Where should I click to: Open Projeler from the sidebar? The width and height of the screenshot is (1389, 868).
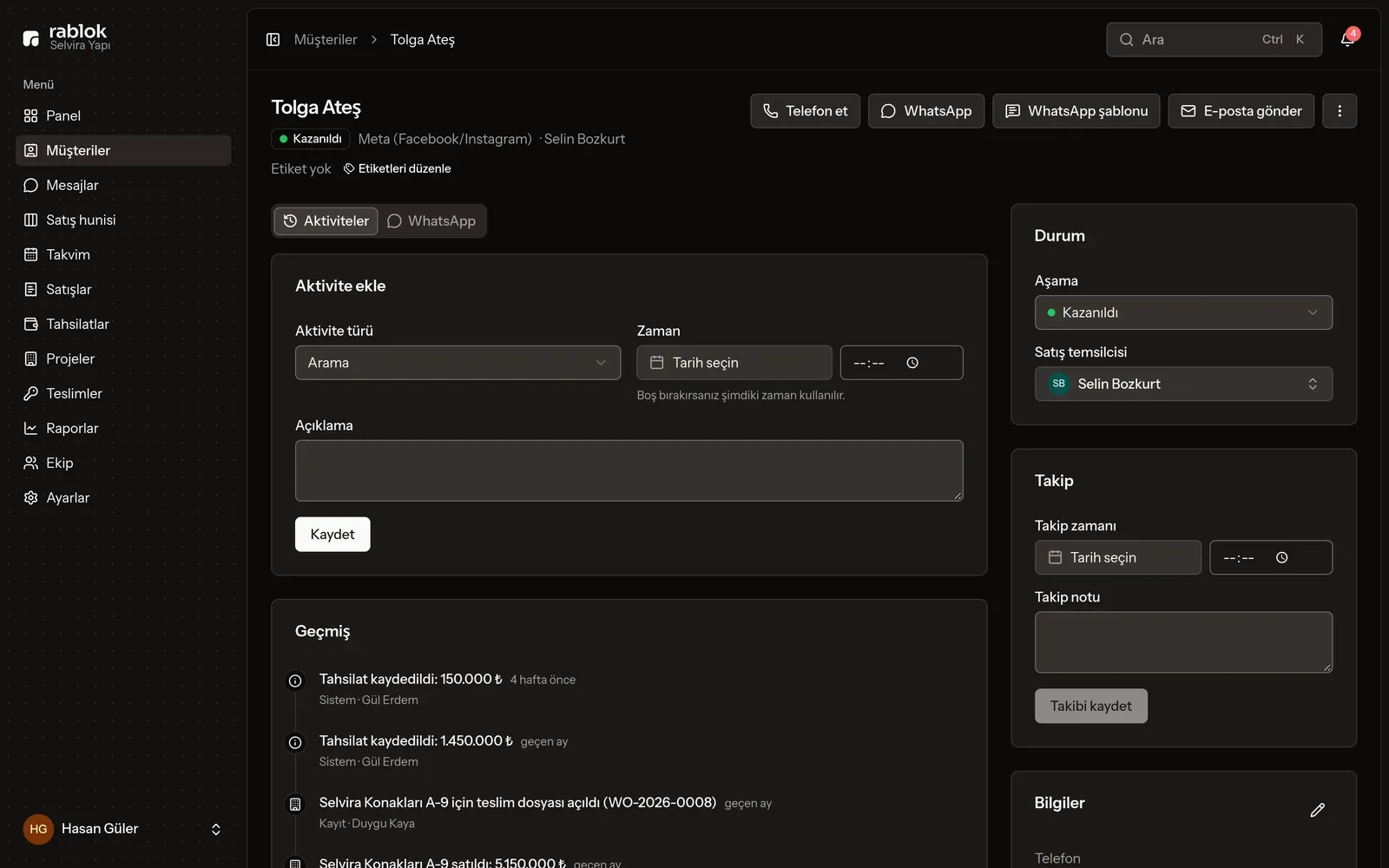pos(123,358)
